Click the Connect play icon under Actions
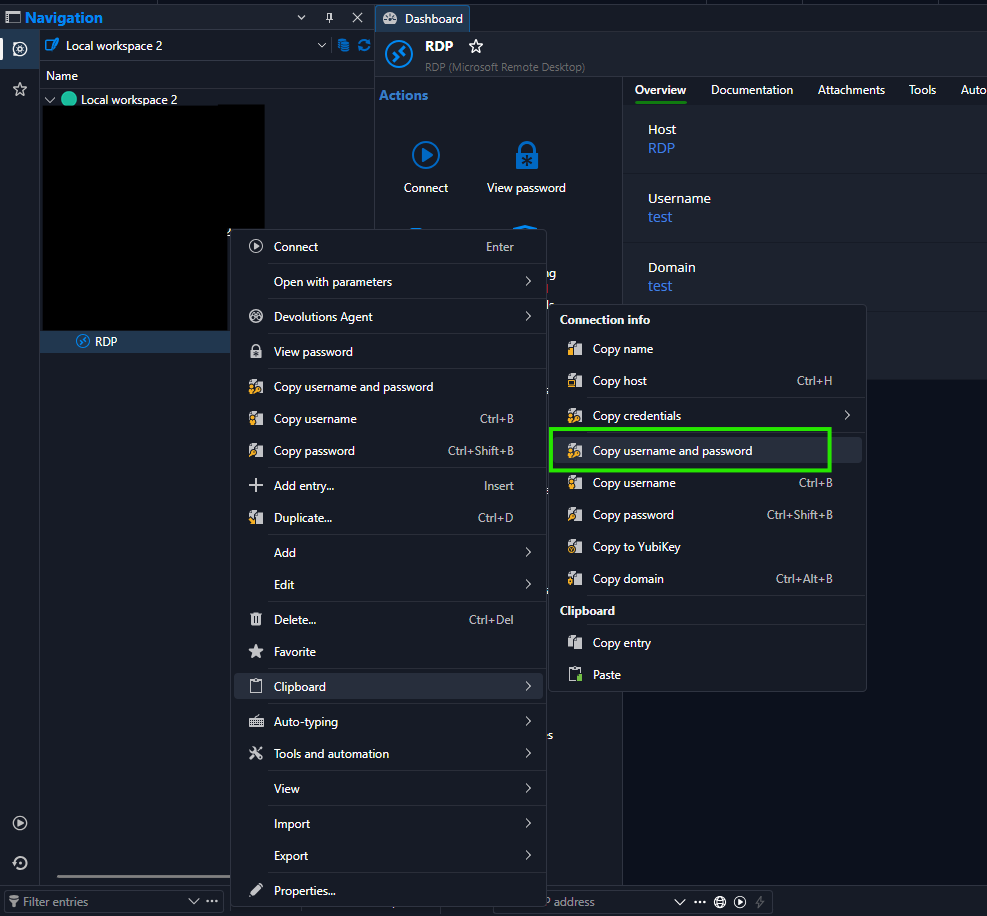Image resolution: width=987 pixels, height=916 pixels. coord(426,155)
